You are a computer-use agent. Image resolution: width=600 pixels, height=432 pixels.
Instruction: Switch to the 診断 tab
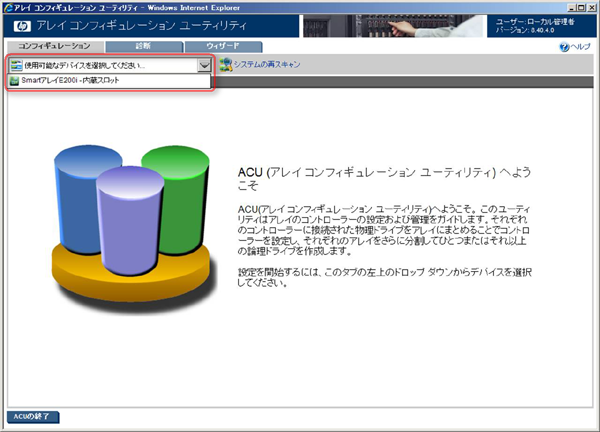(x=144, y=46)
